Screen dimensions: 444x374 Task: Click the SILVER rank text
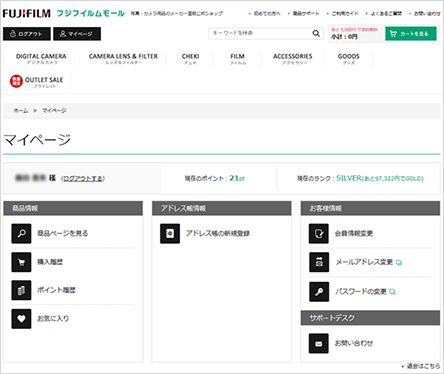pos(349,178)
